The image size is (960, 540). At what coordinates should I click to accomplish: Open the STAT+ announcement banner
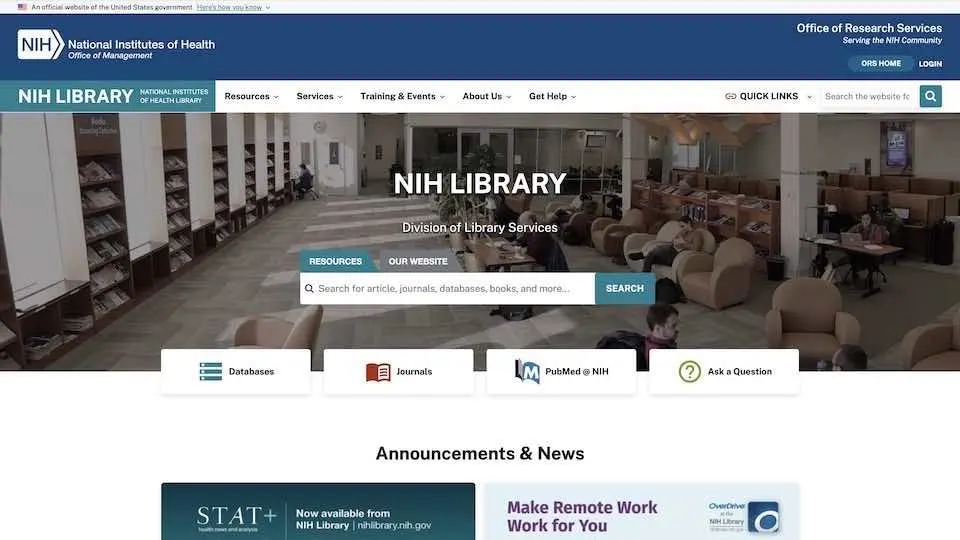pyautogui.click(x=318, y=512)
